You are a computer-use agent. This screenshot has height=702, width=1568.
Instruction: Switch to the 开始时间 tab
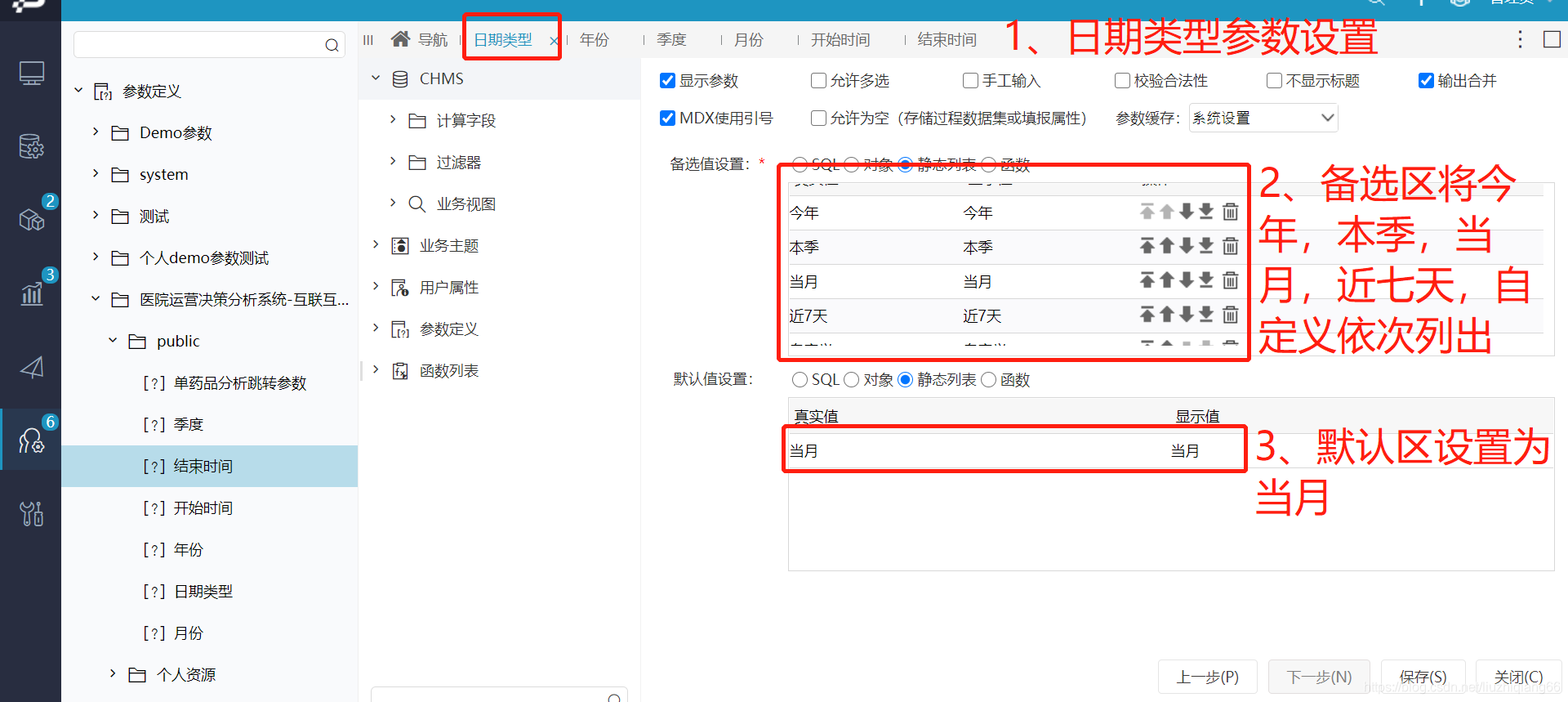840,40
